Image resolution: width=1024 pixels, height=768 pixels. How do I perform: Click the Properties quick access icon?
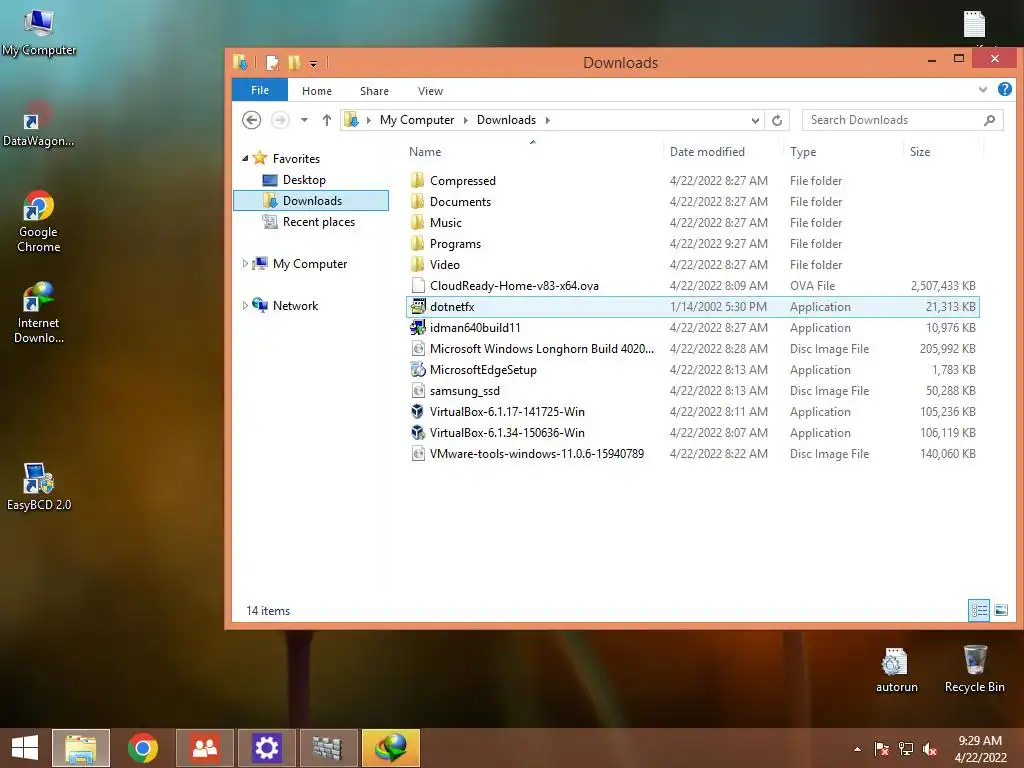(272, 63)
